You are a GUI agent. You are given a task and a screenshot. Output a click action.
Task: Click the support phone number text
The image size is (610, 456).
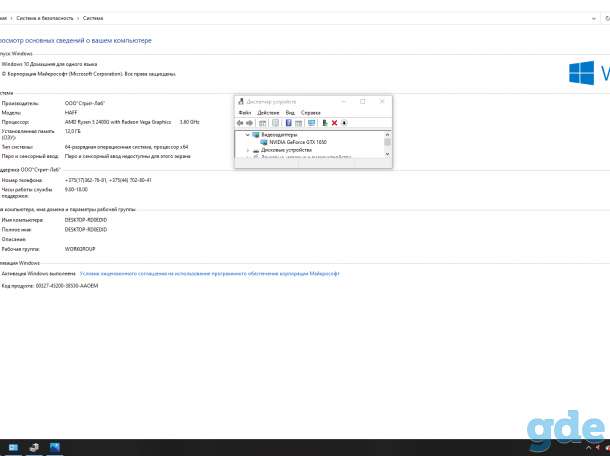[108, 181]
